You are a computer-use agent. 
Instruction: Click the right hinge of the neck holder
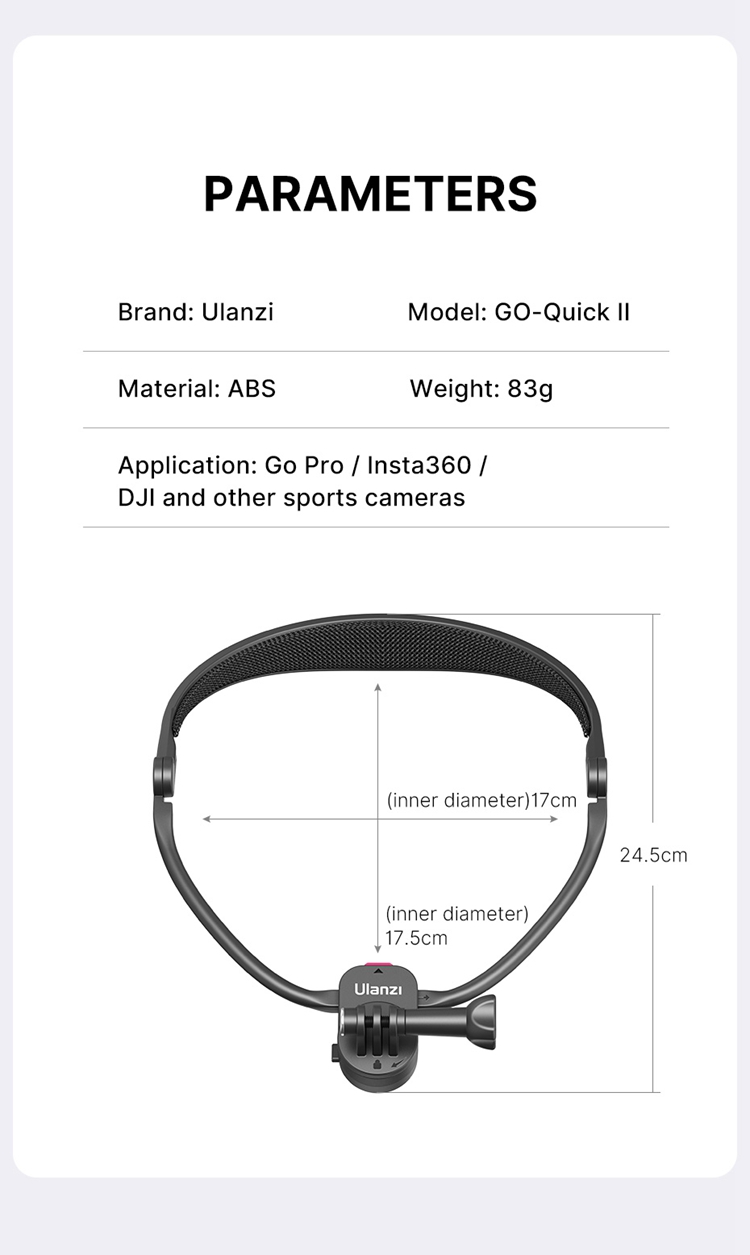coord(598,776)
